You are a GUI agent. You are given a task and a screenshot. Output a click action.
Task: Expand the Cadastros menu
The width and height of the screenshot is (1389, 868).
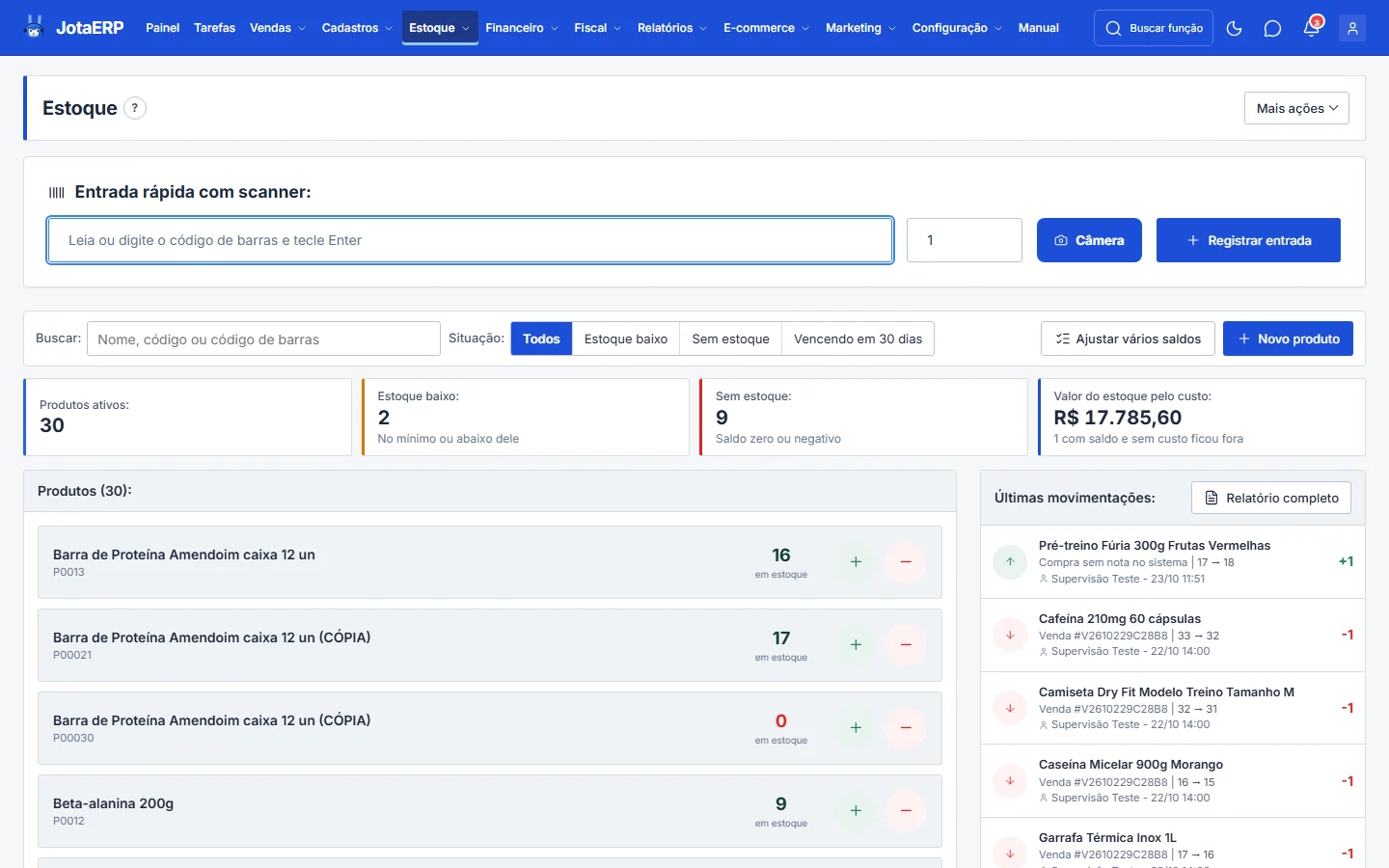click(357, 28)
